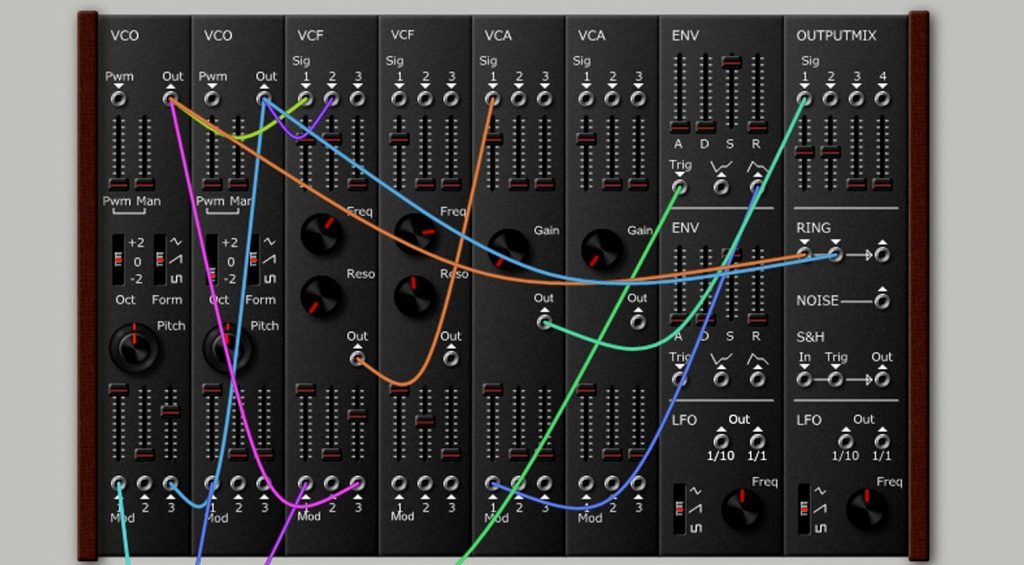
Task: Click the first VCF Freq knob
Action: tap(321, 234)
